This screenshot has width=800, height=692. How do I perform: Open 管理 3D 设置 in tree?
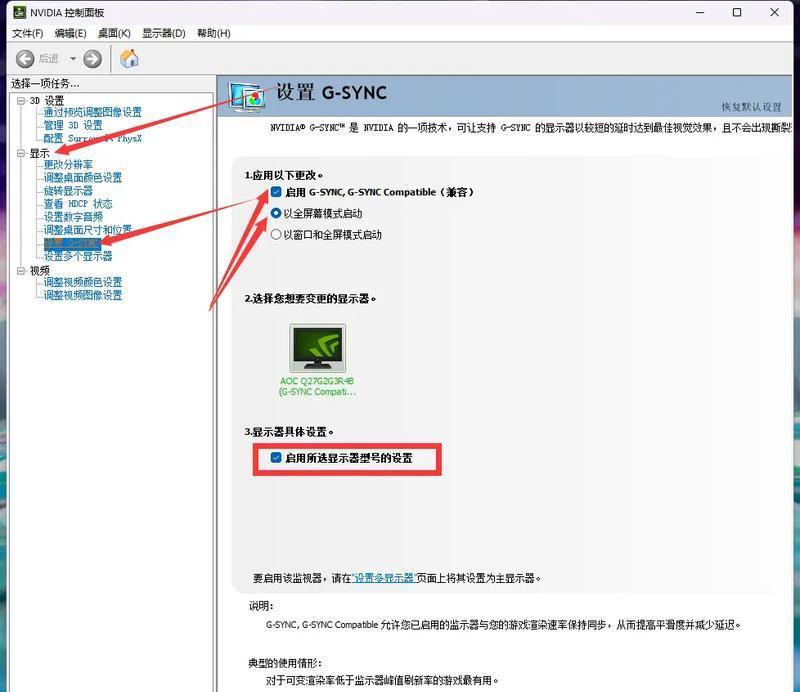73,126
